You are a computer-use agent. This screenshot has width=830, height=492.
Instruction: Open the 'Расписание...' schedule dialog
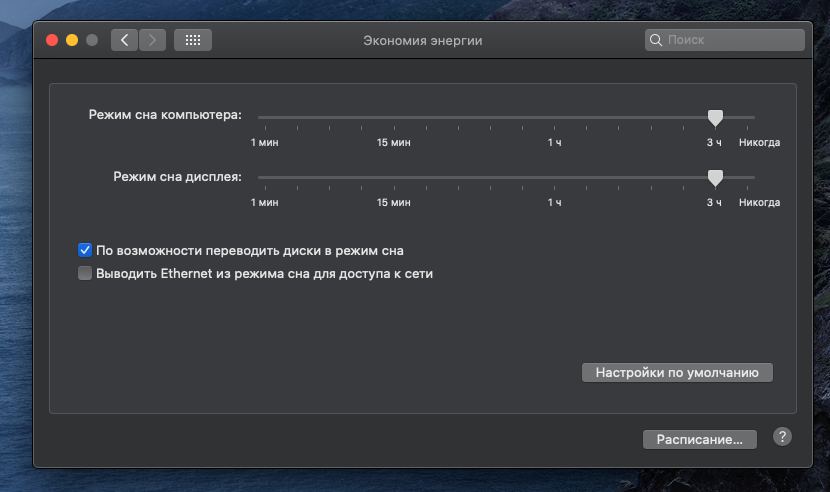click(x=700, y=440)
